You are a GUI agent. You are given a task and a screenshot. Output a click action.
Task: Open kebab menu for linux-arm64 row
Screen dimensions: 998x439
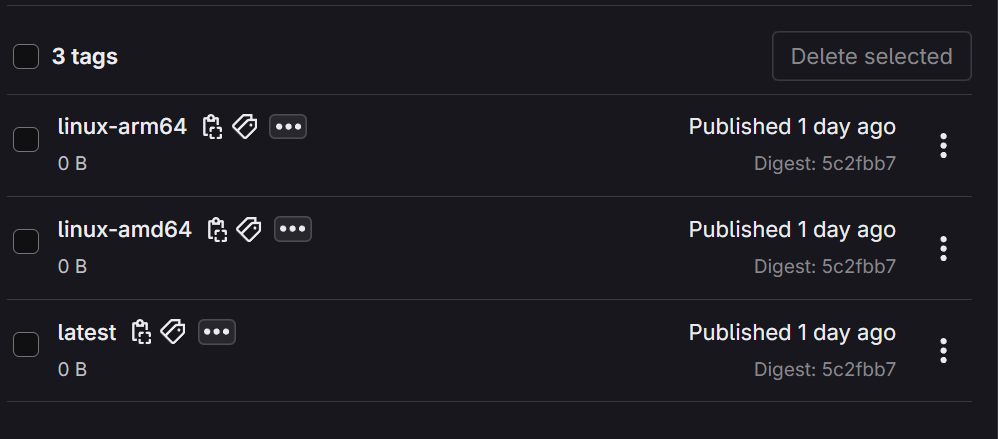click(x=943, y=145)
